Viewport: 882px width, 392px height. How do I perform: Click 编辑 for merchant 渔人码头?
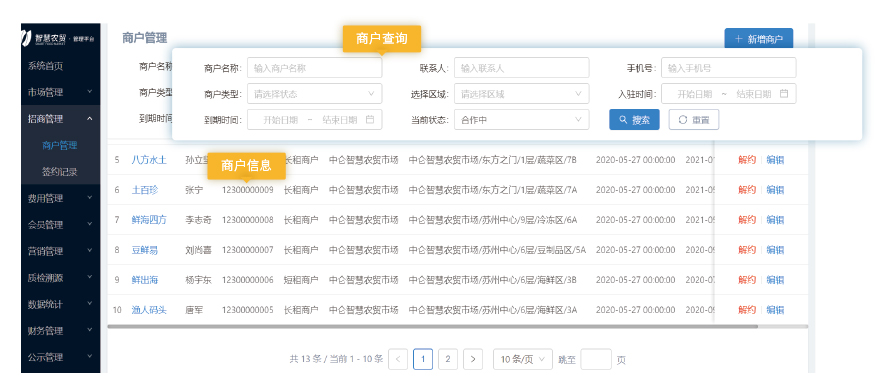tap(775, 310)
